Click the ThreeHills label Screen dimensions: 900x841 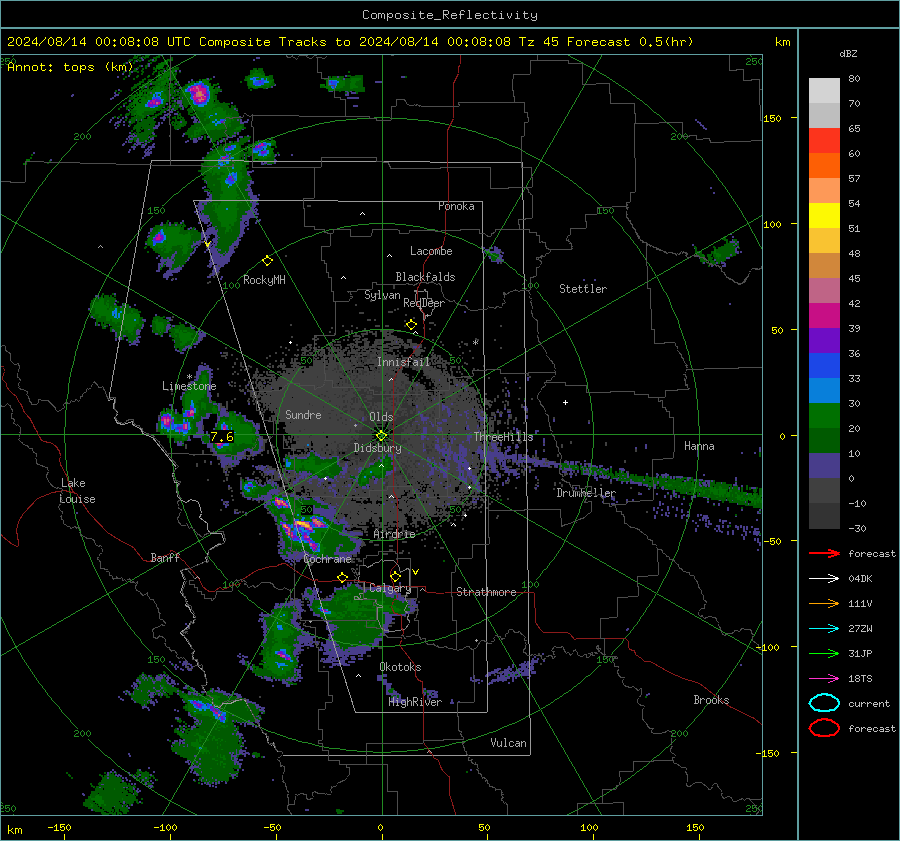tap(503, 437)
